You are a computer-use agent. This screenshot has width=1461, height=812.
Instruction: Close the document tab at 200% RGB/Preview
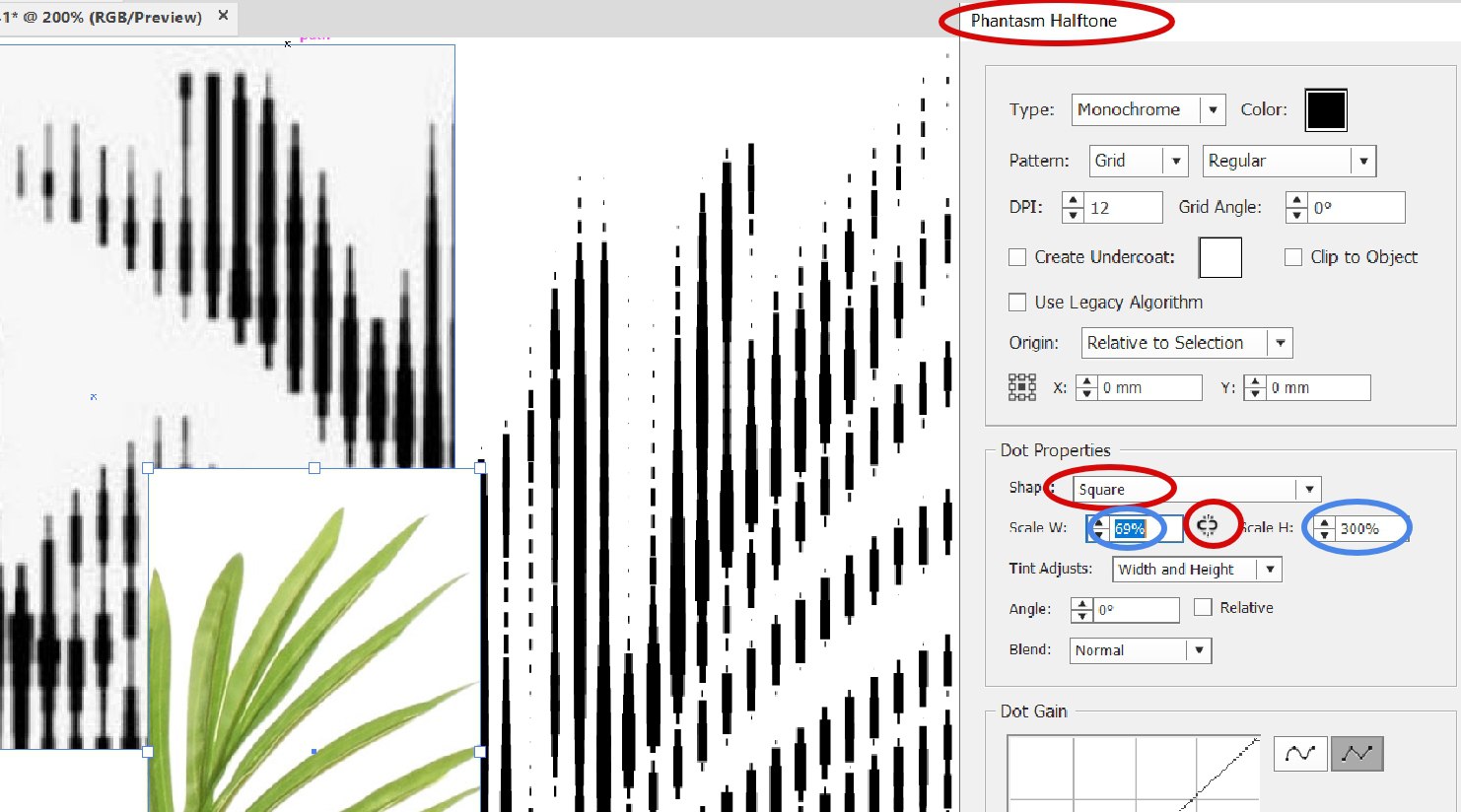click(223, 16)
